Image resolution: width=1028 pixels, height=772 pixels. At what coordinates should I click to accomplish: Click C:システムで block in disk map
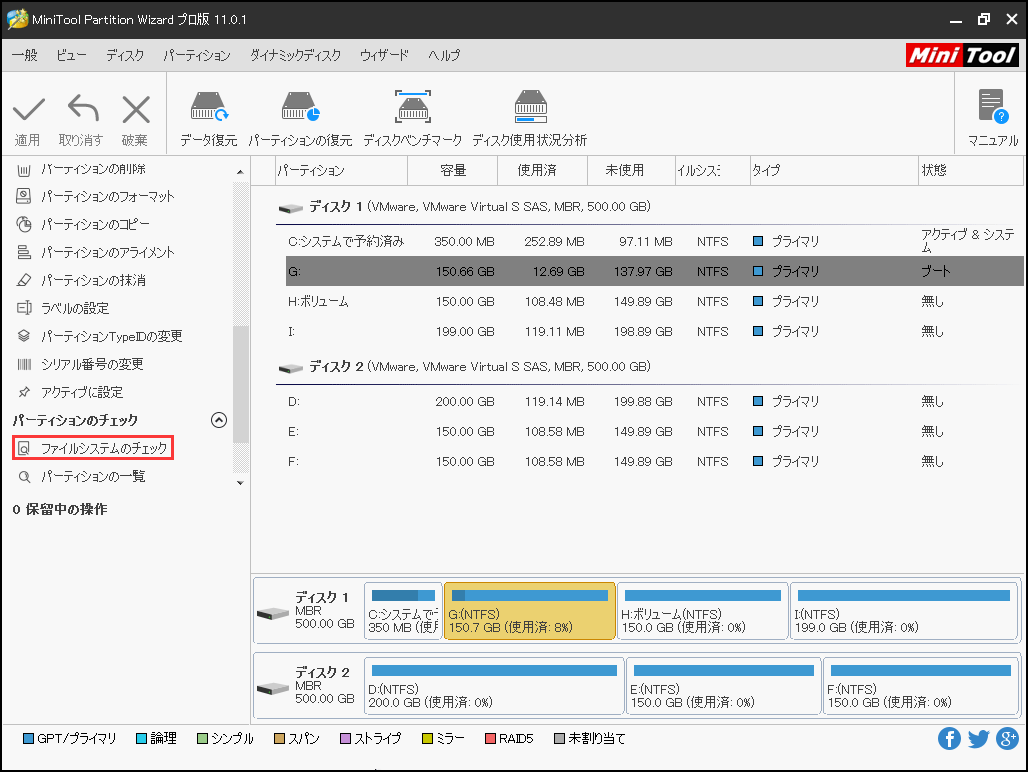click(403, 611)
